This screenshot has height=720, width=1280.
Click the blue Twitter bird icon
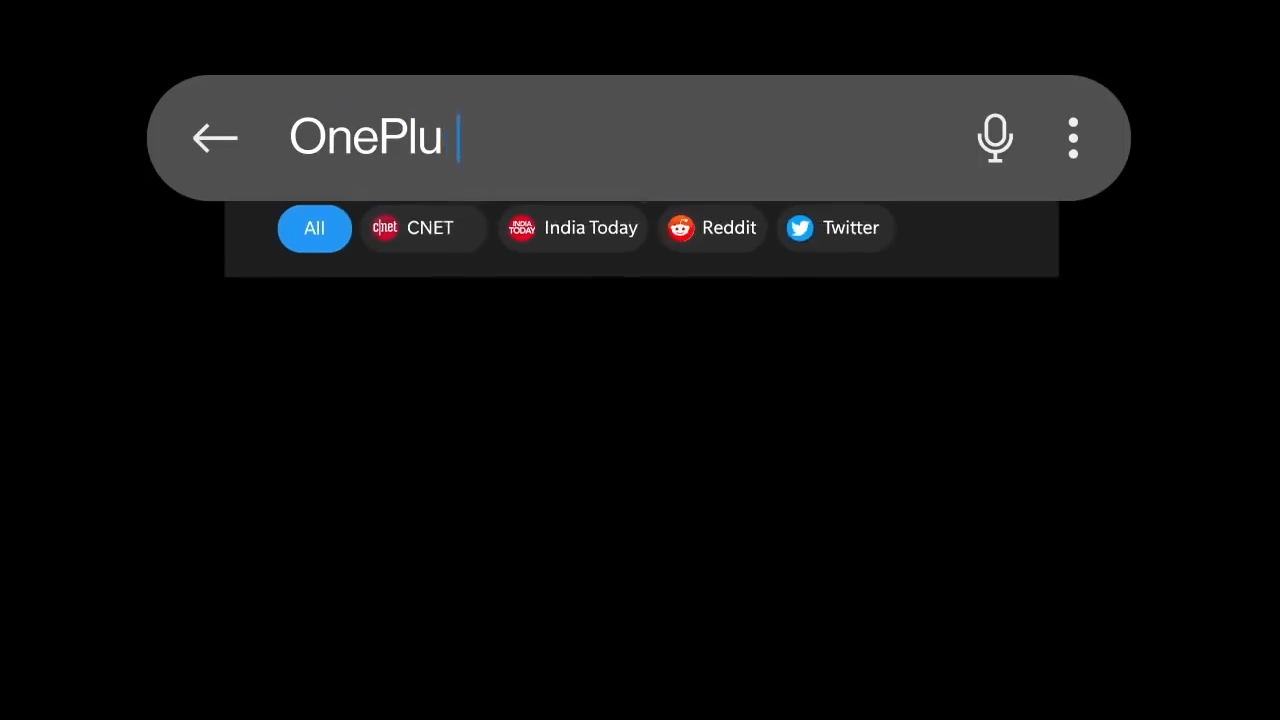(800, 228)
